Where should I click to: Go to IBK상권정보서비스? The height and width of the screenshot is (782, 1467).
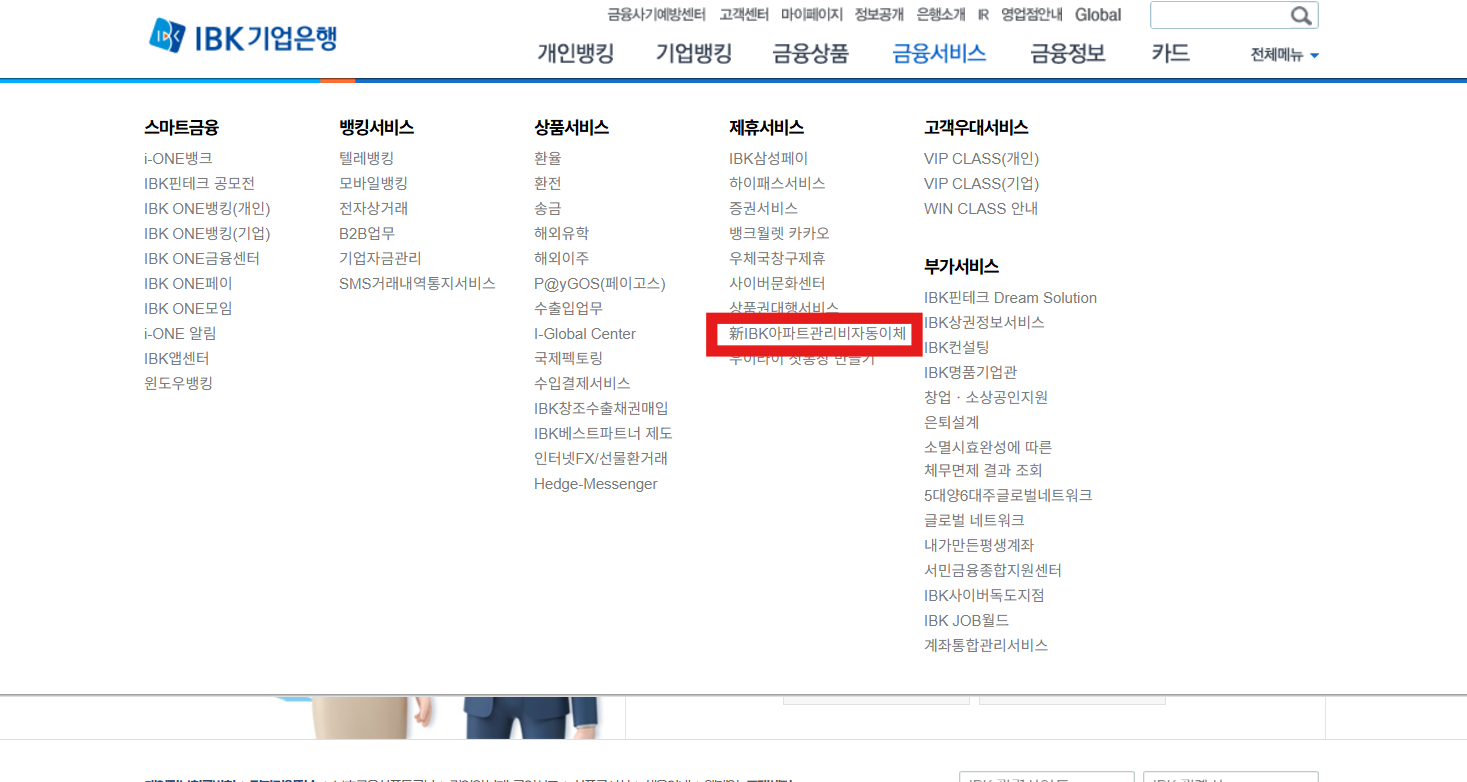click(x=984, y=322)
